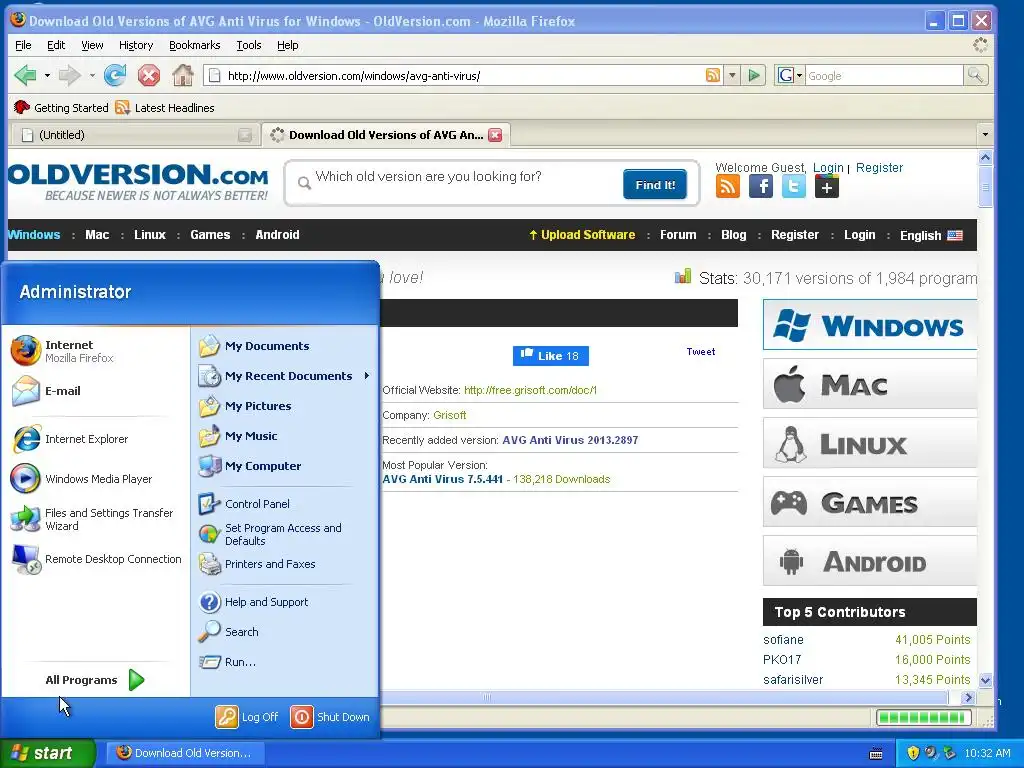Reload the page with the refresh icon
The image size is (1024, 768).
[x=116, y=76]
